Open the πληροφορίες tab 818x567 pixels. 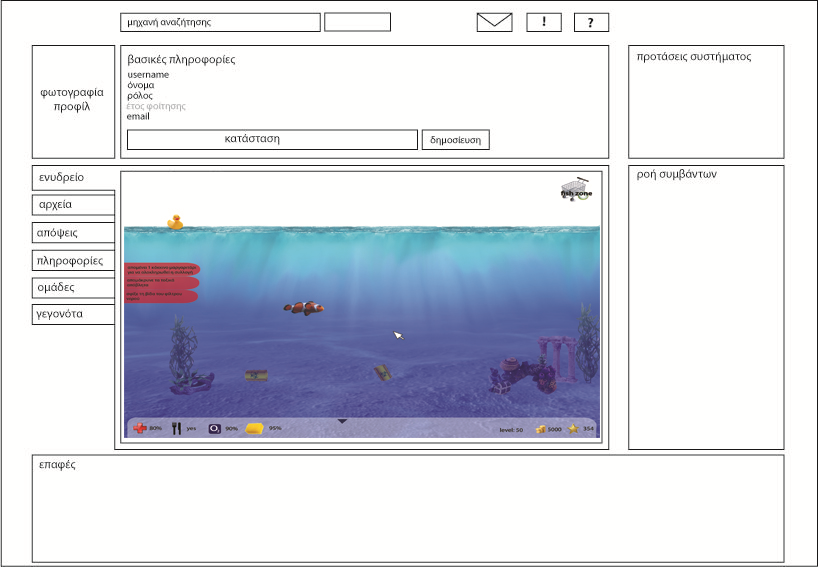73,260
